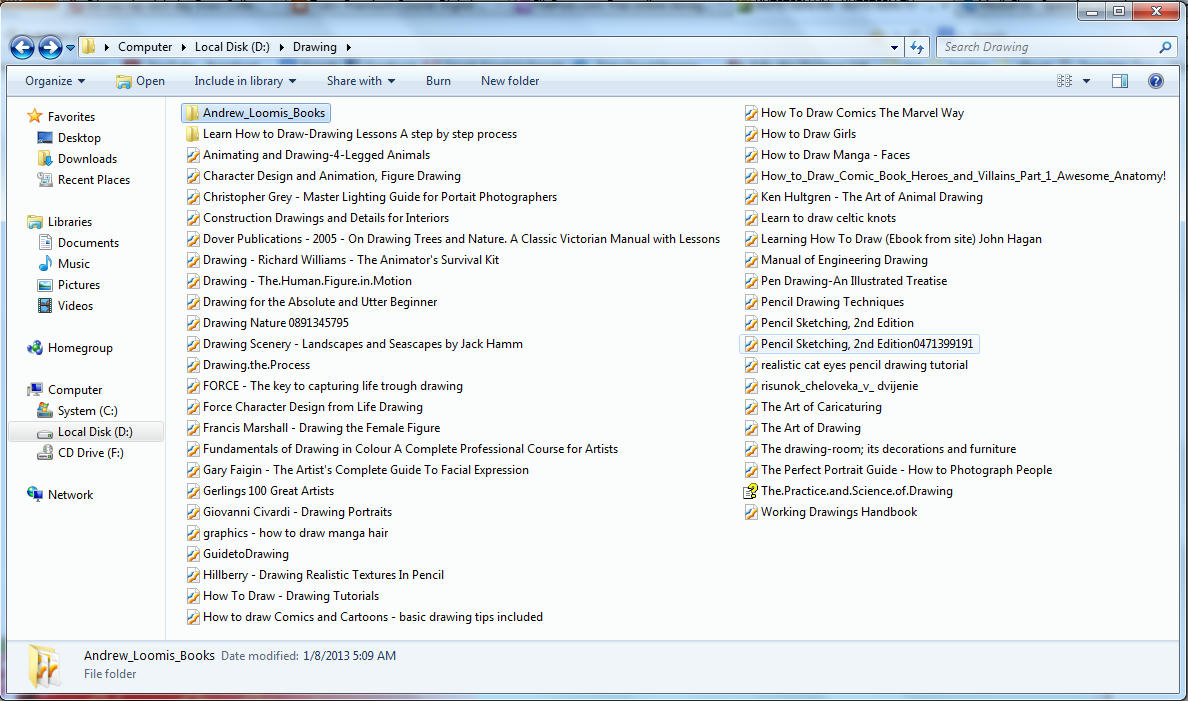Open Desktop in Favorites
1188x701 pixels.
point(69,138)
